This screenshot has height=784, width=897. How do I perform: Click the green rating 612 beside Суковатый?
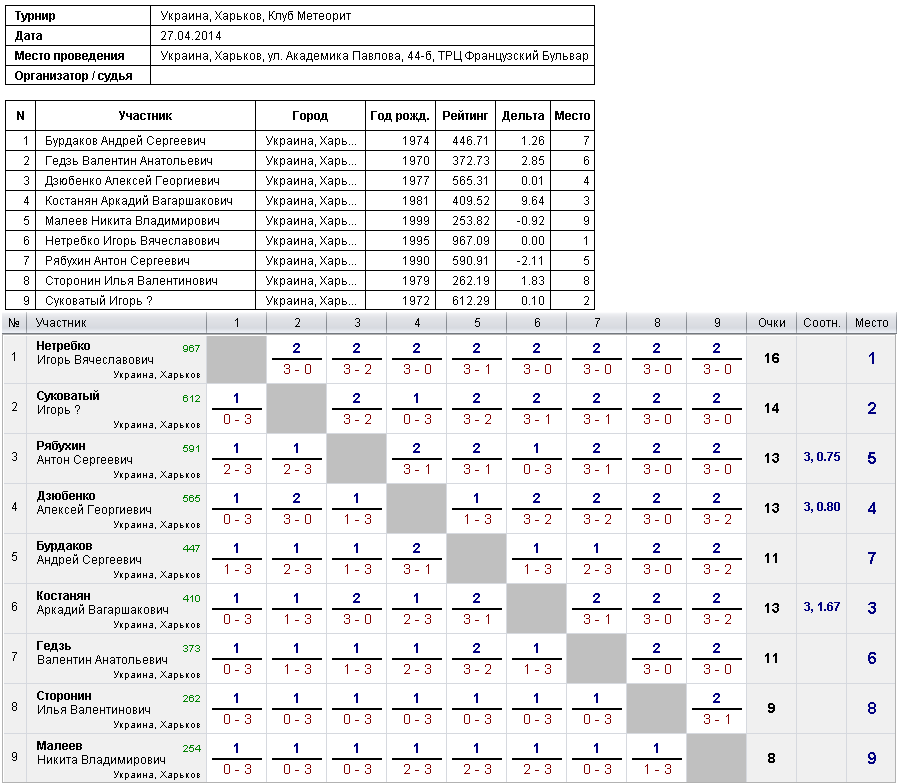[x=190, y=398]
